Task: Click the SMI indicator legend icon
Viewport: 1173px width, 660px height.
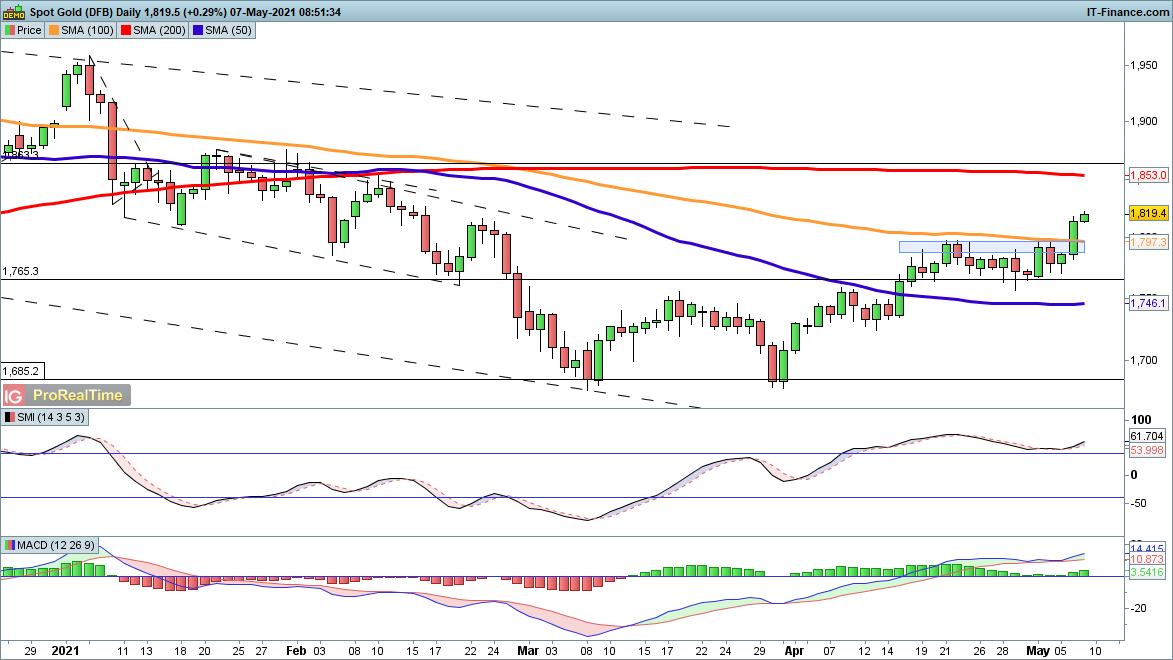Action: pos(9,417)
